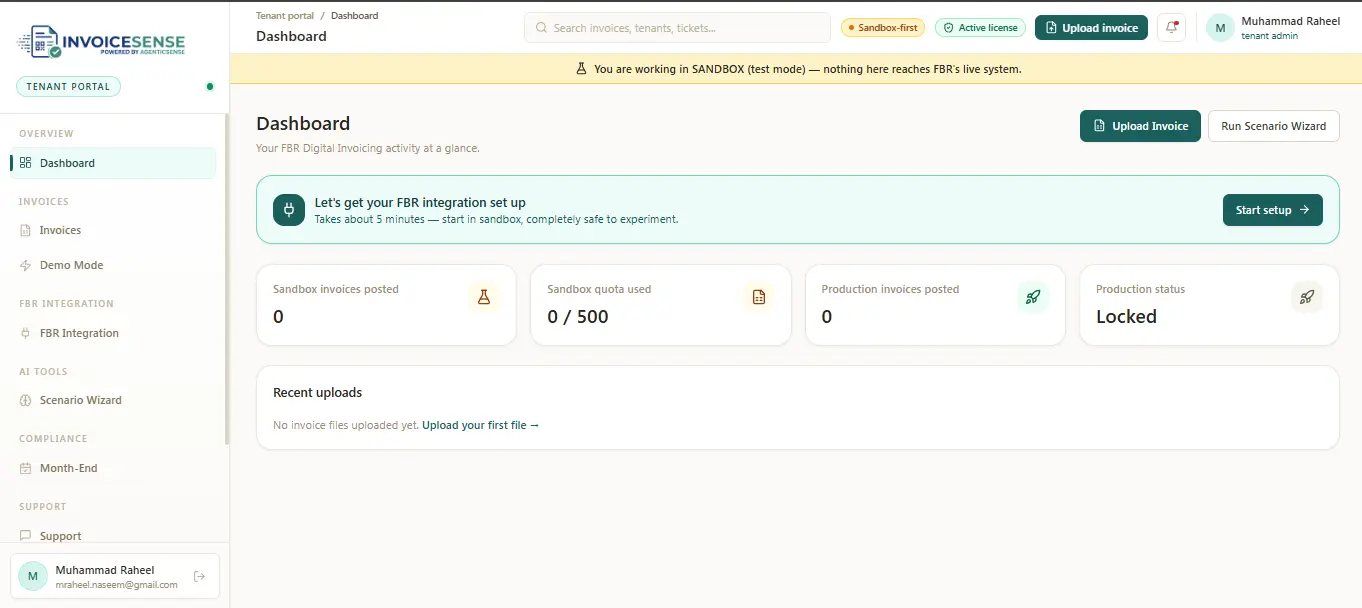The image size is (1362, 608).
Task: Click the Upload invoice button in header
Action: click(1091, 28)
